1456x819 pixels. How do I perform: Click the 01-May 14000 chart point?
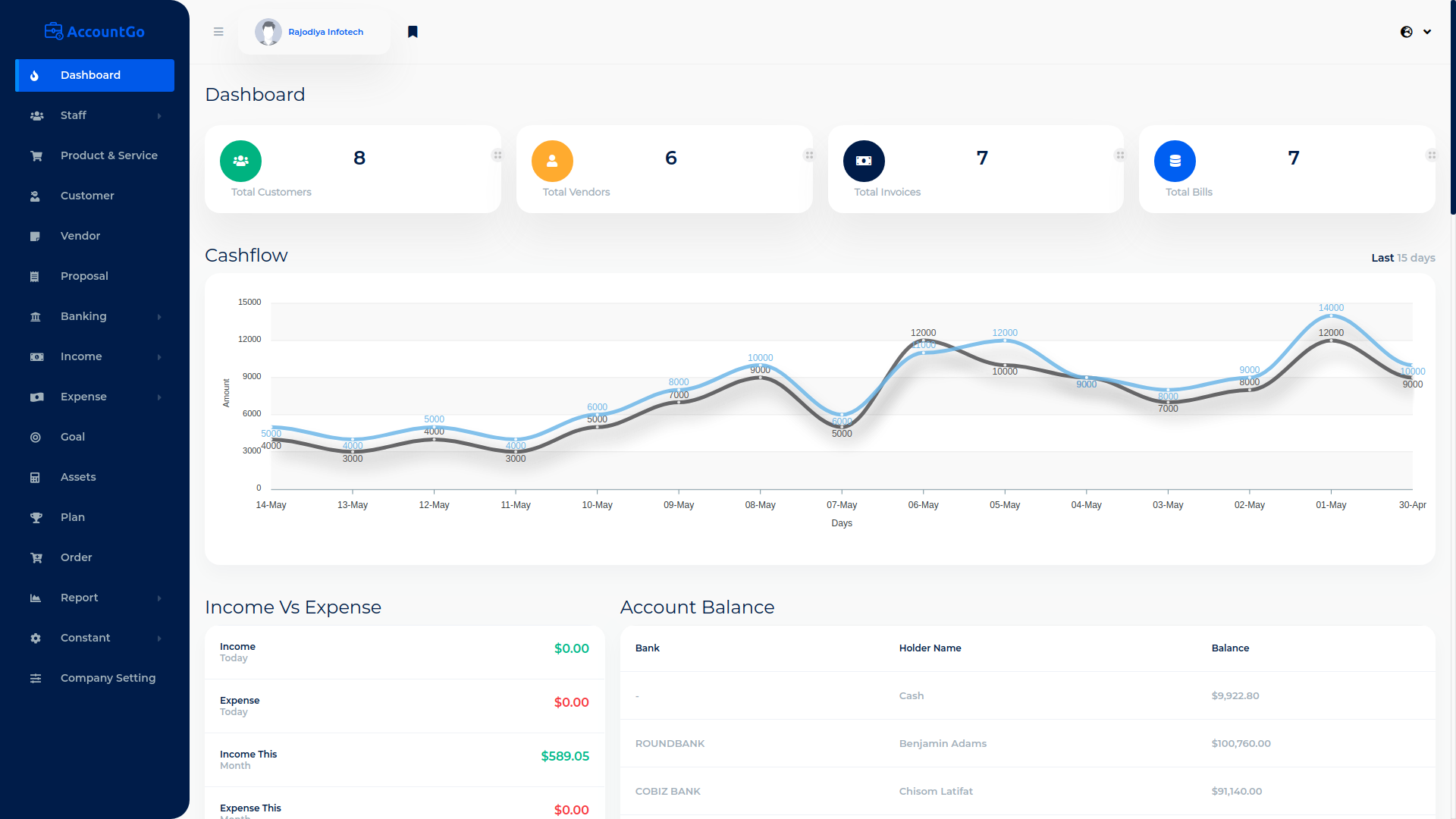(1331, 316)
